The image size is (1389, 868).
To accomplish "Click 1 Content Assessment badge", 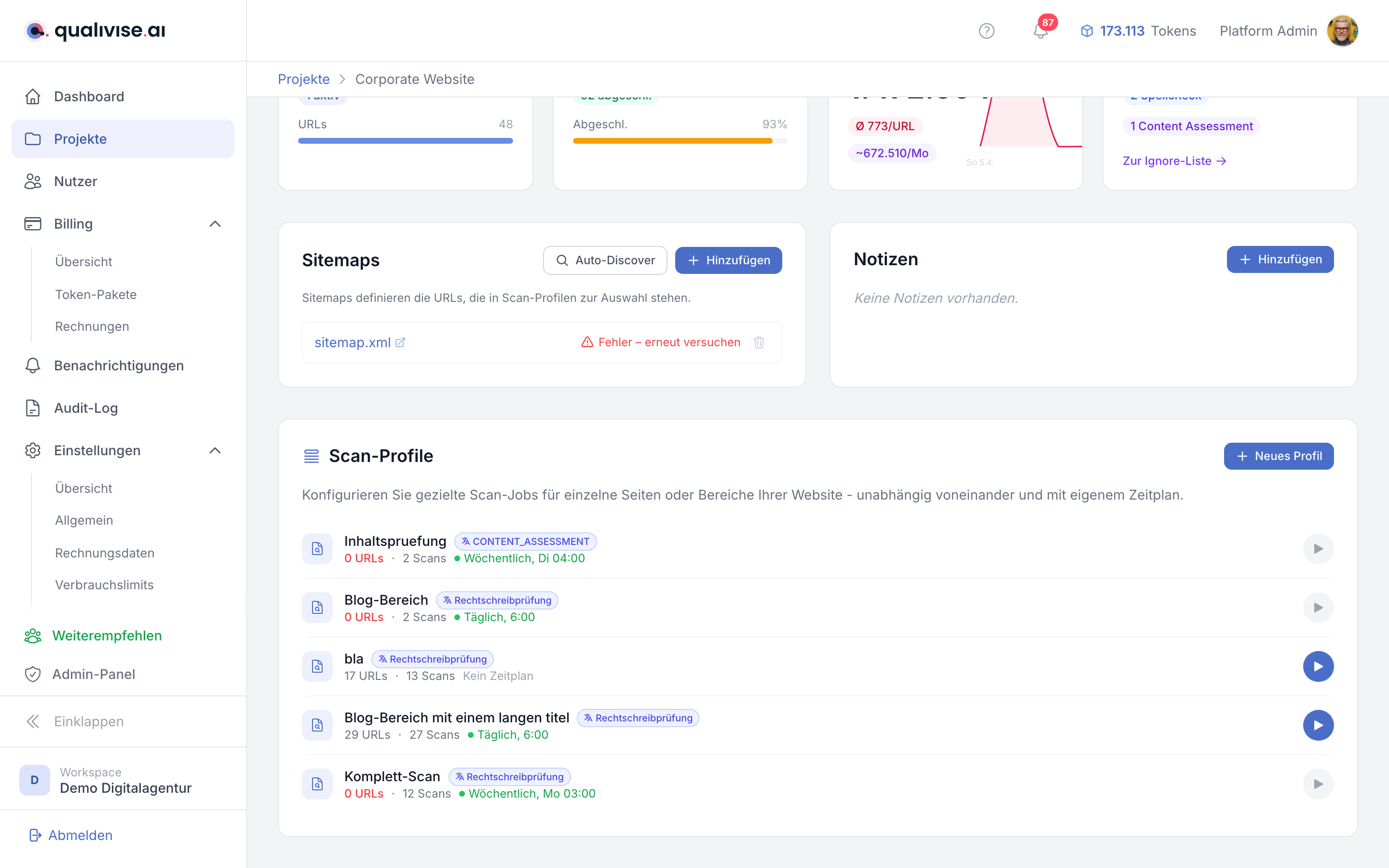I will point(1191,126).
